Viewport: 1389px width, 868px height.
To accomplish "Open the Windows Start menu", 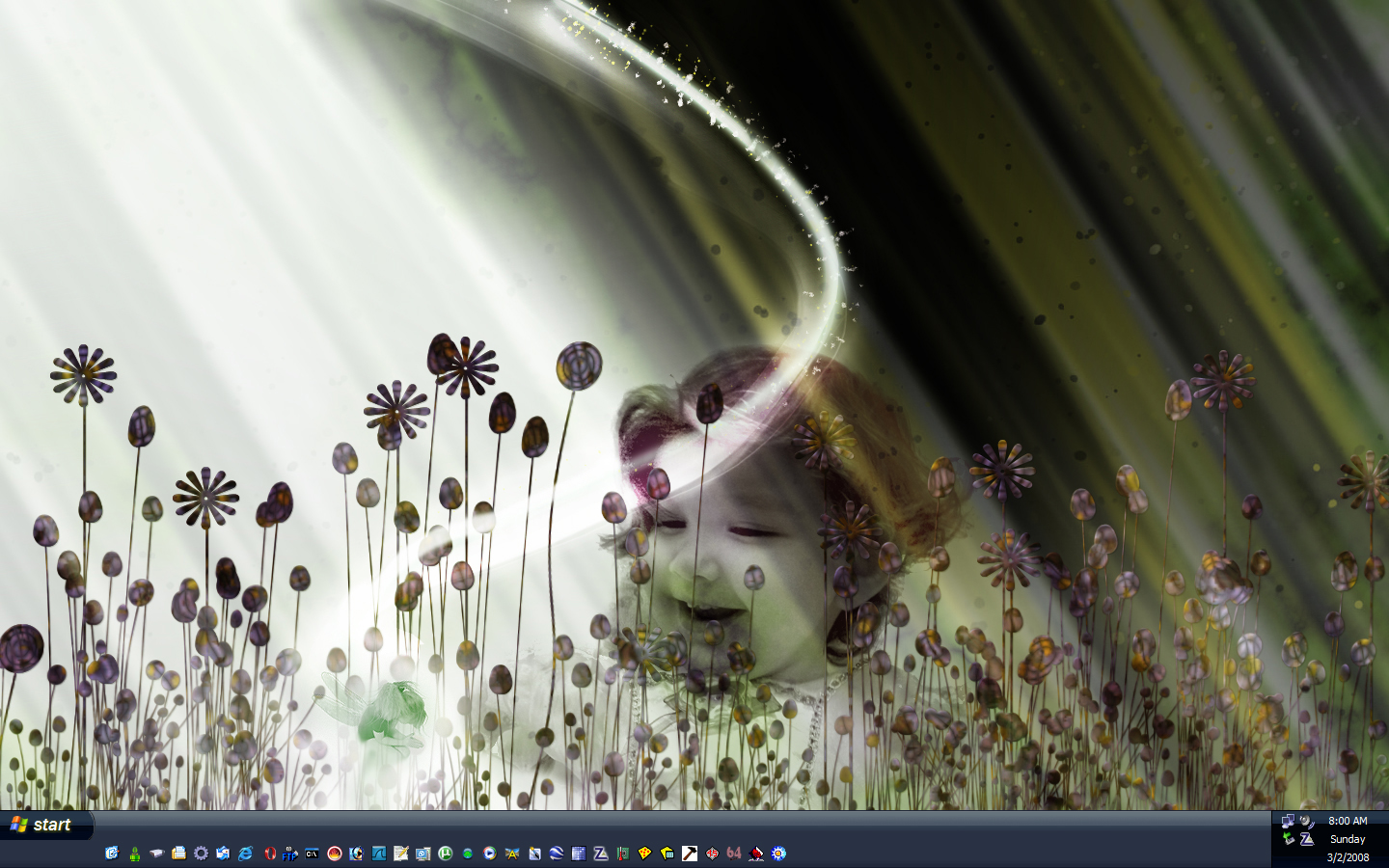I will [x=46, y=825].
